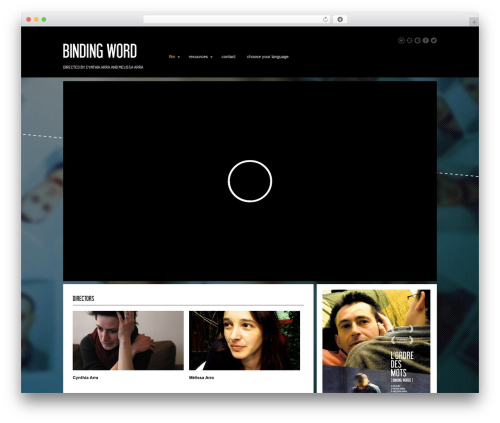Click the Mélissa Arra name link
The height and width of the screenshot is (423, 500).
[201, 378]
